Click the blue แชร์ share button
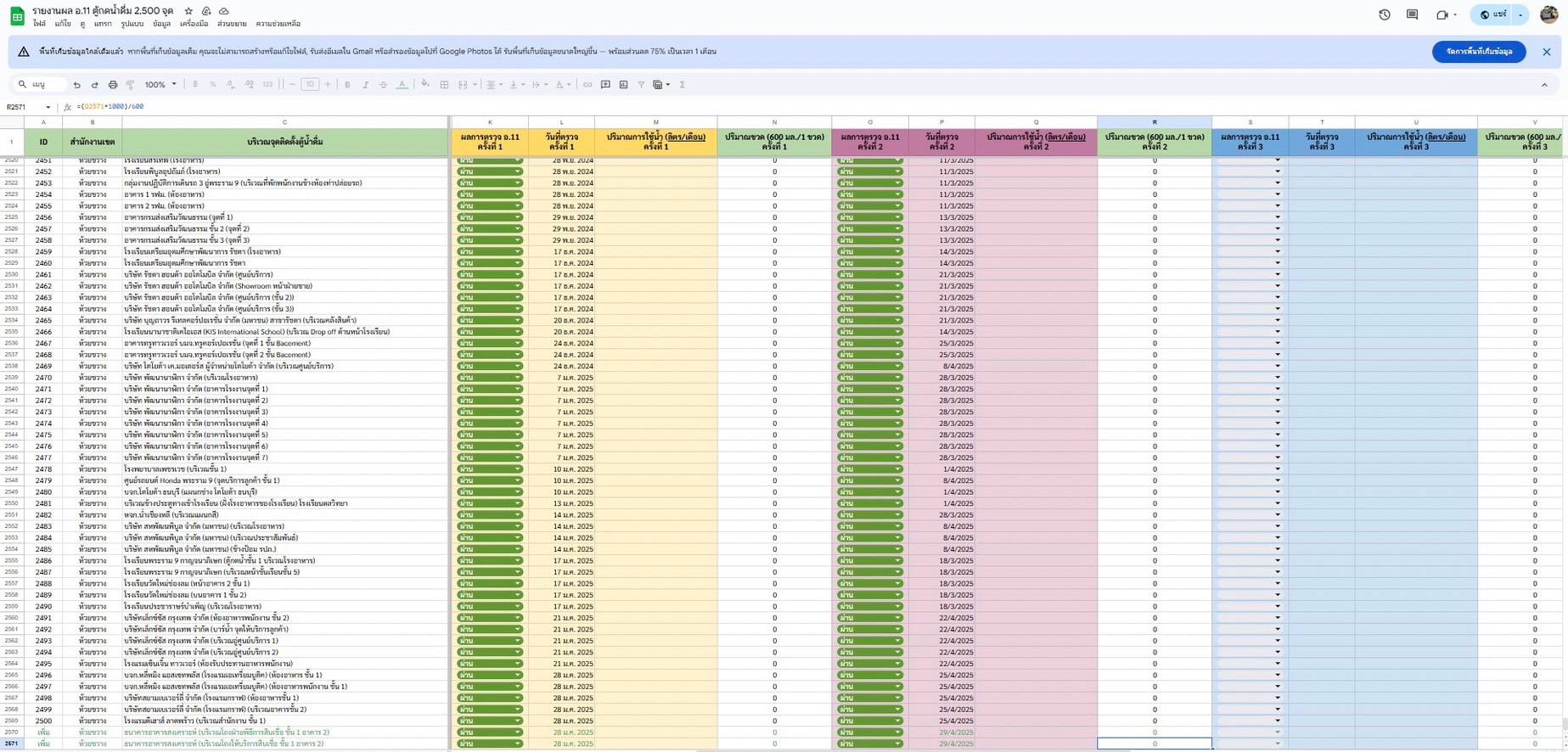 coord(1492,14)
